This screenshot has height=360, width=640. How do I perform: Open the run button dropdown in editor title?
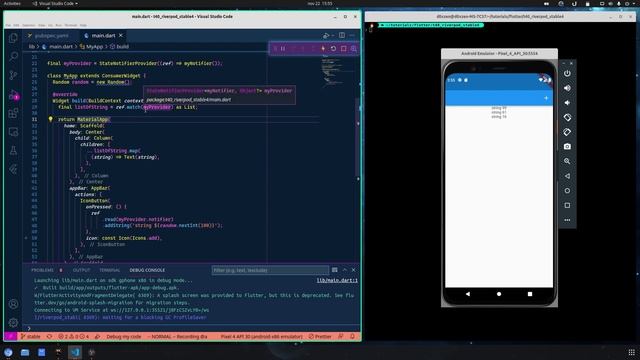point(333,36)
